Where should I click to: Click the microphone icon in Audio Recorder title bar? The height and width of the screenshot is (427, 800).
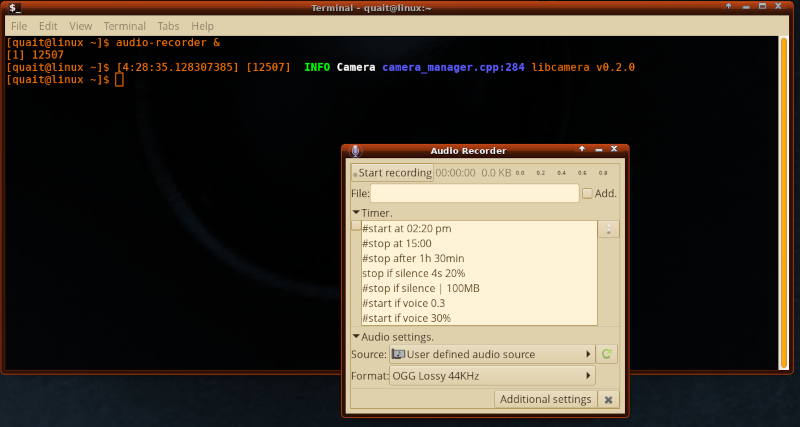point(355,150)
